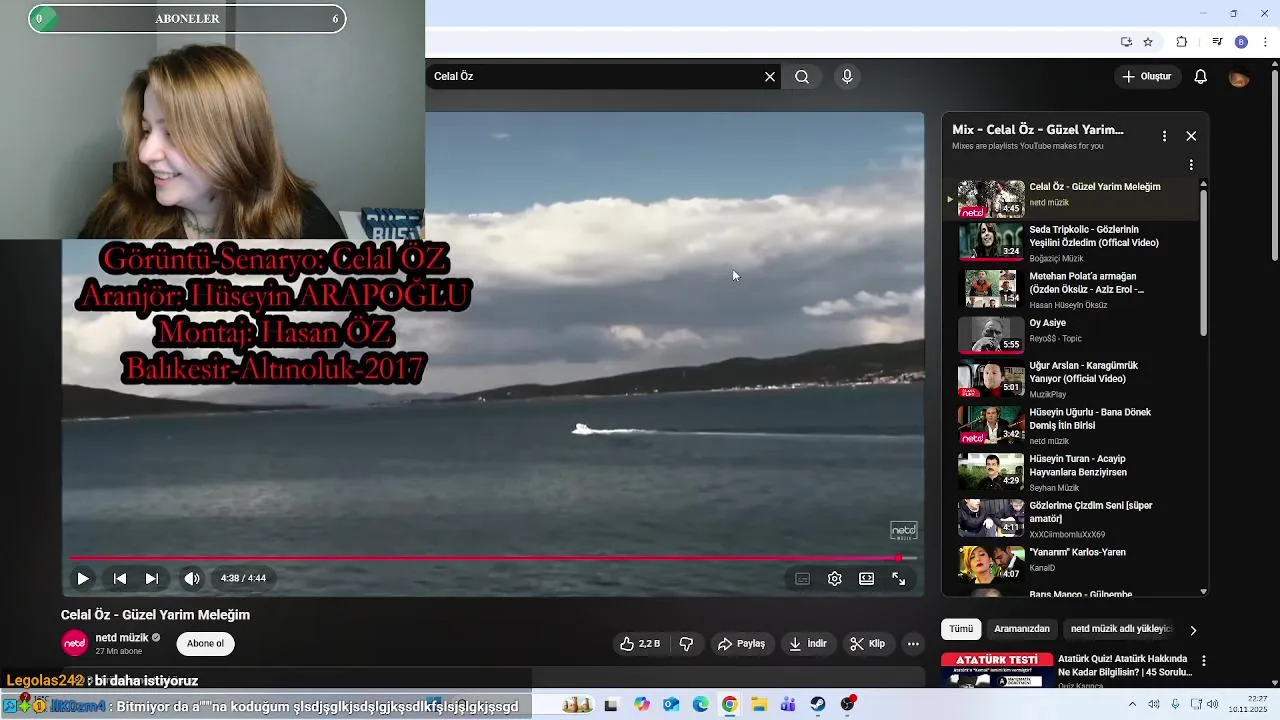Image resolution: width=1280 pixels, height=720 pixels.
Task: Play Gözlerime Çizdim Seni süper amatör
Action: click(x=1070, y=518)
